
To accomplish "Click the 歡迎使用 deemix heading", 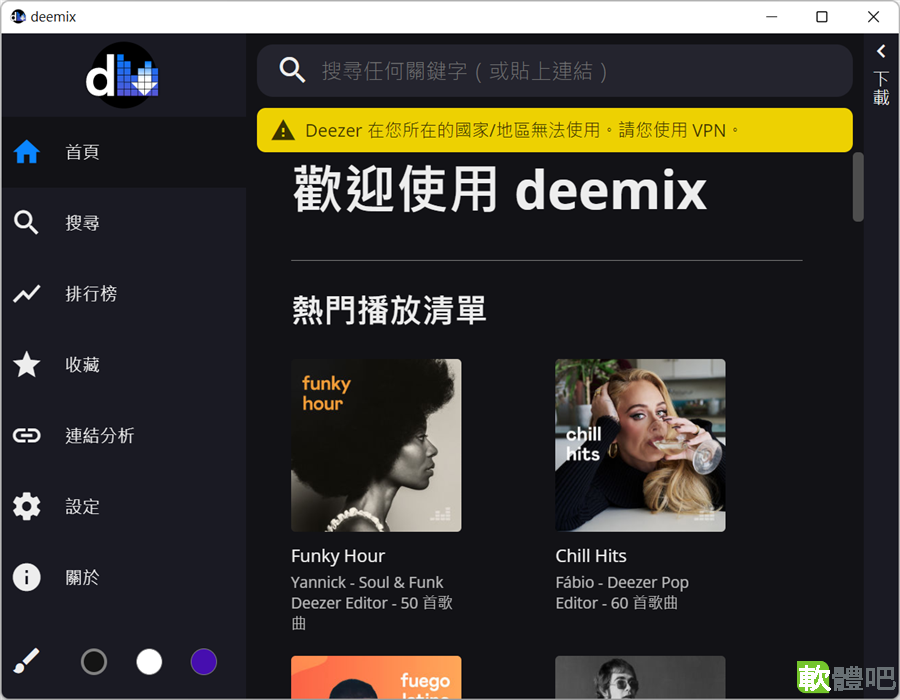I will pyautogui.click(x=500, y=189).
